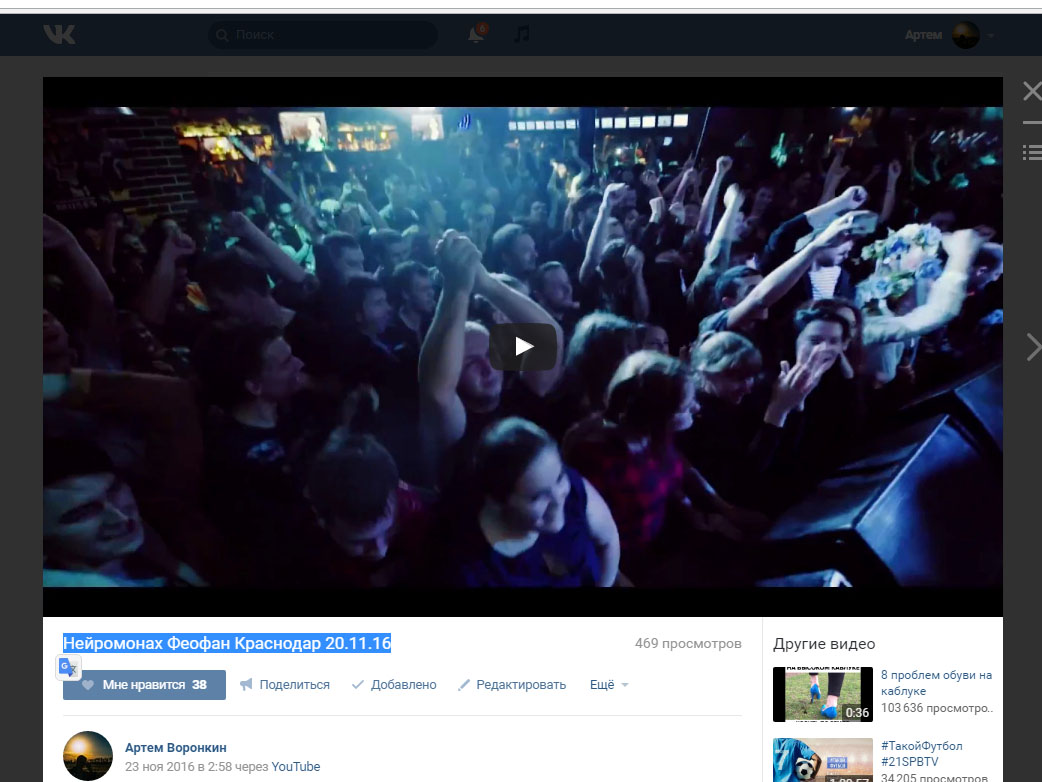This screenshot has width=1042, height=782.
Task: Expand the Ещё dropdown menu
Action: [609, 685]
